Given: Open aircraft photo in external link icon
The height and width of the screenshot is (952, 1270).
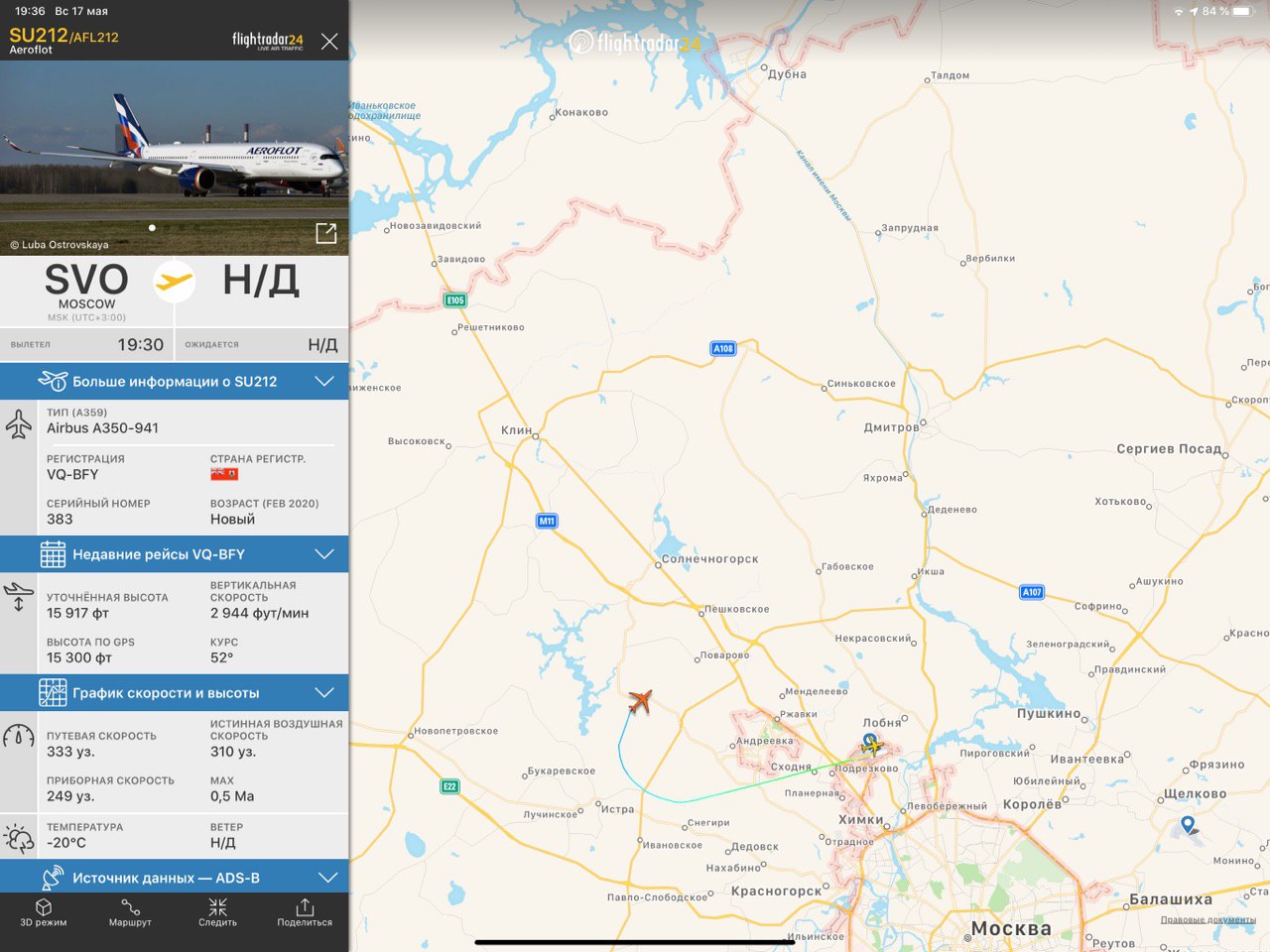Looking at the screenshot, I should 325,233.
